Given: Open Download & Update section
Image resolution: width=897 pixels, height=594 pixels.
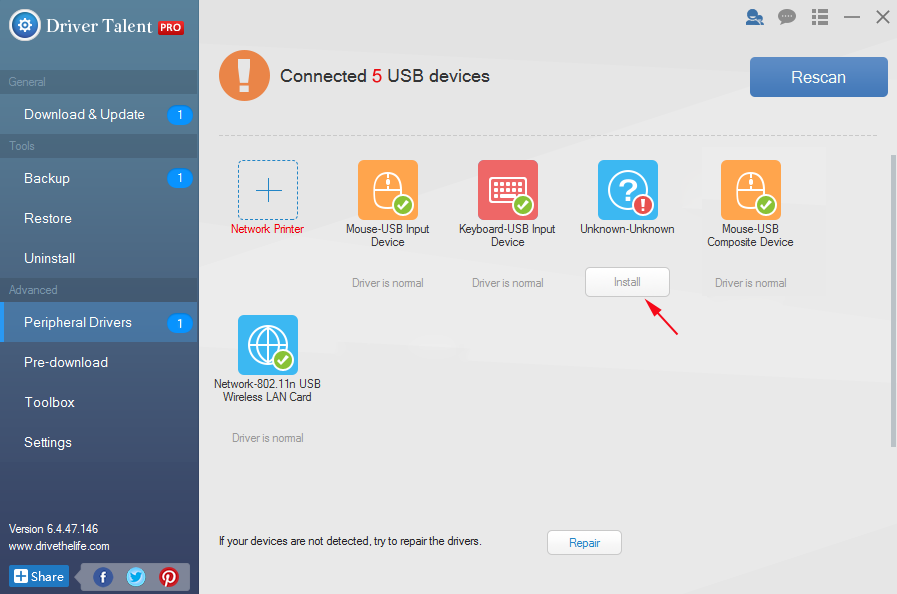Looking at the screenshot, I should [x=85, y=114].
